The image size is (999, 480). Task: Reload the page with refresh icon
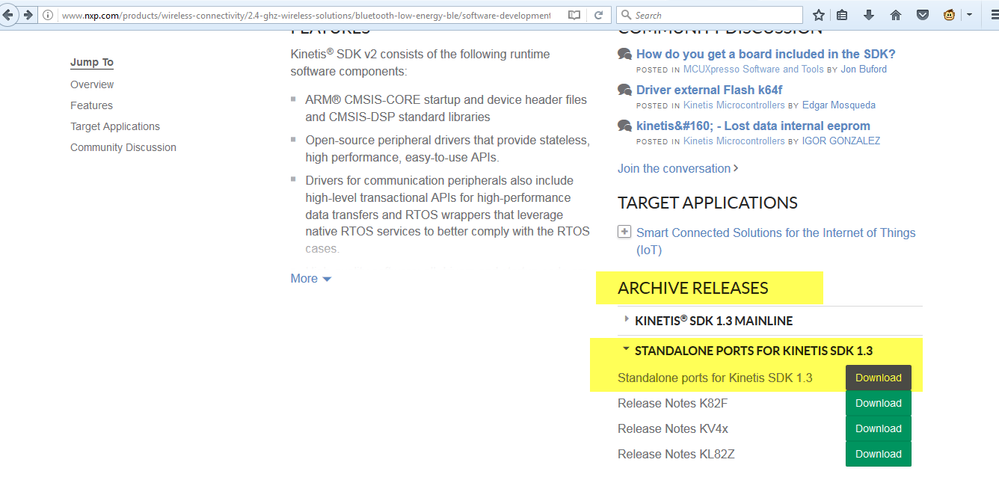[598, 15]
